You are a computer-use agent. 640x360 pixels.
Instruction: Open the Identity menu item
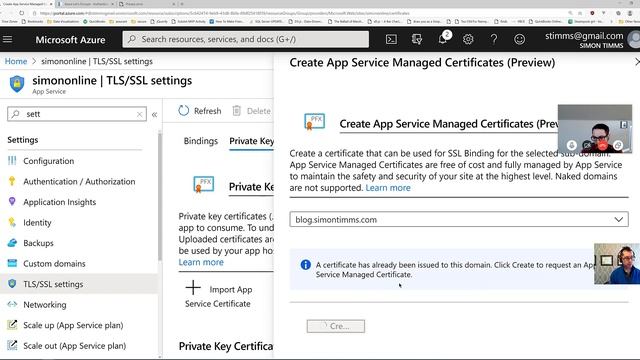click(37, 222)
